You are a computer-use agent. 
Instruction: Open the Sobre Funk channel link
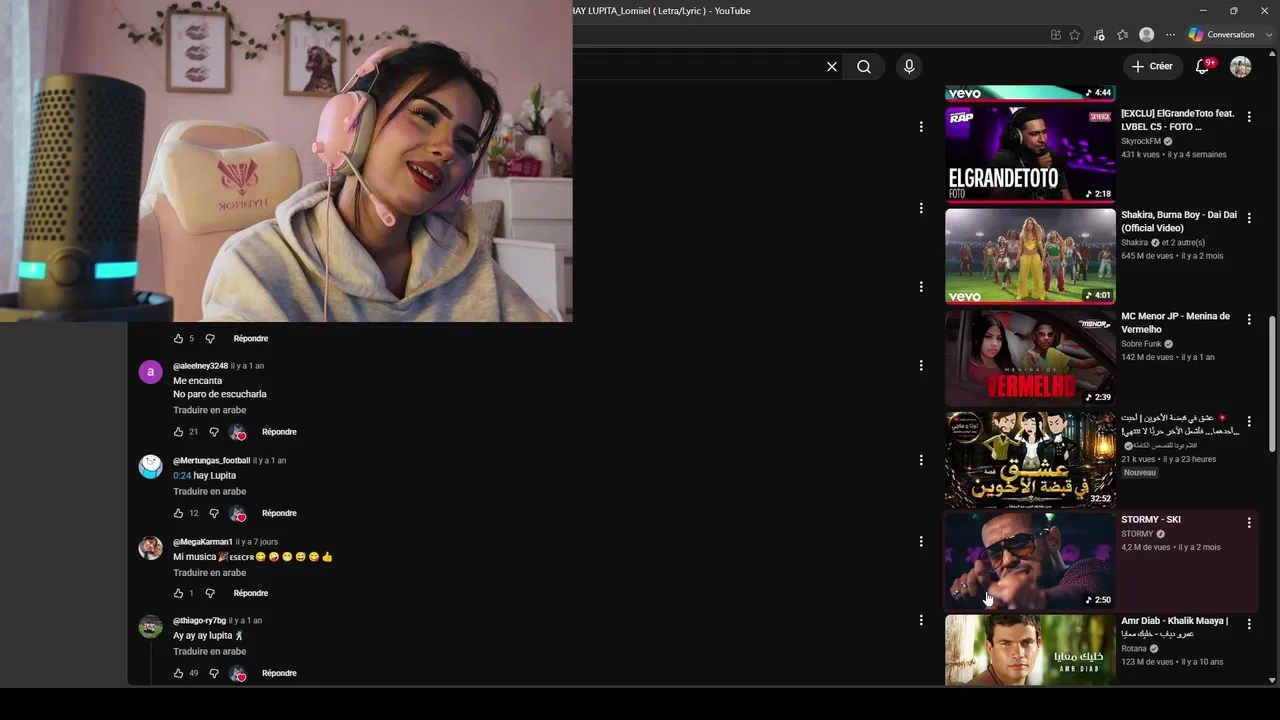[1141, 344]
